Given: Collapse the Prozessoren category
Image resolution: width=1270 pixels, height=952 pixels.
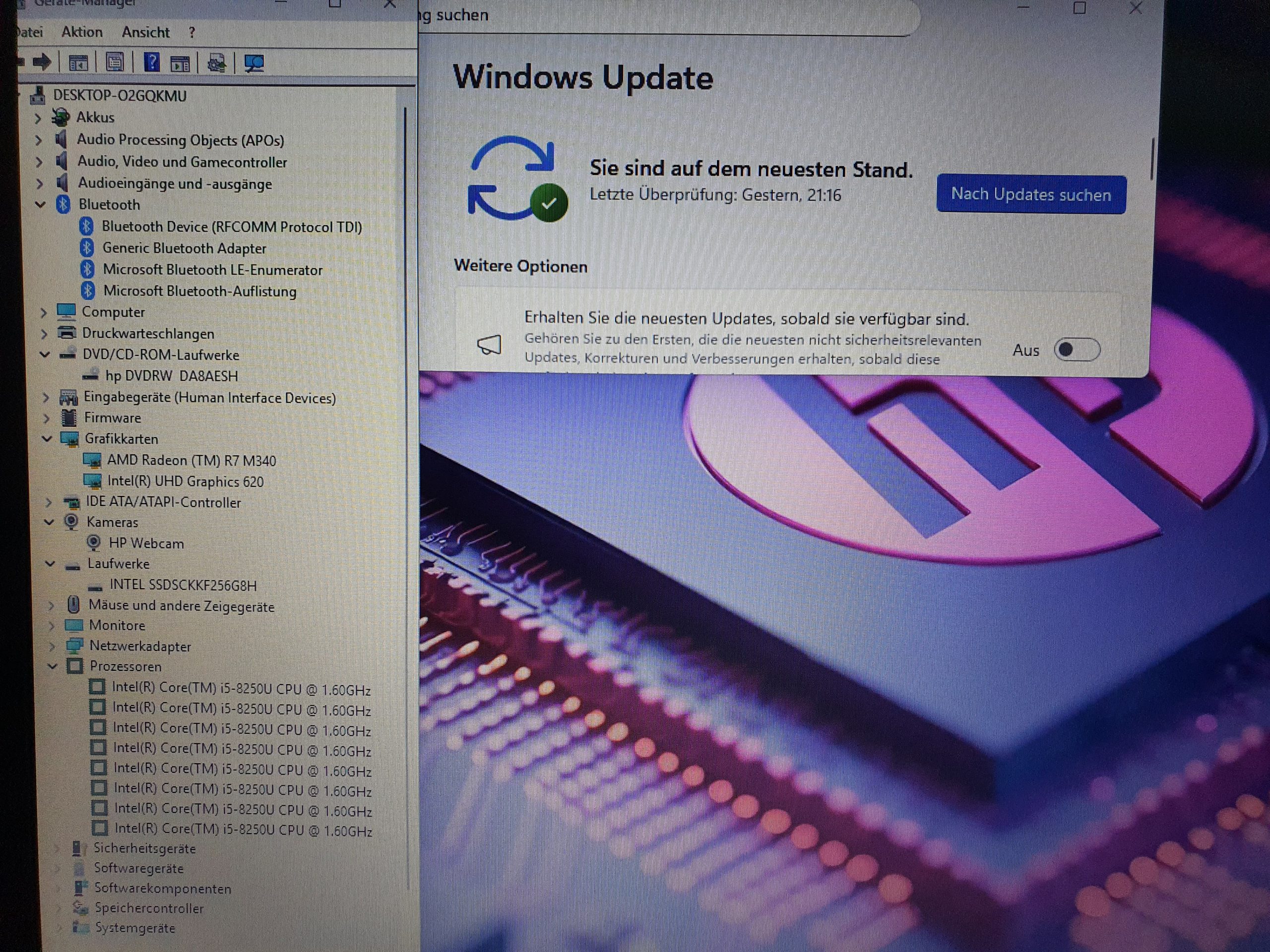Looking at the screenshot, I should 53,666.
